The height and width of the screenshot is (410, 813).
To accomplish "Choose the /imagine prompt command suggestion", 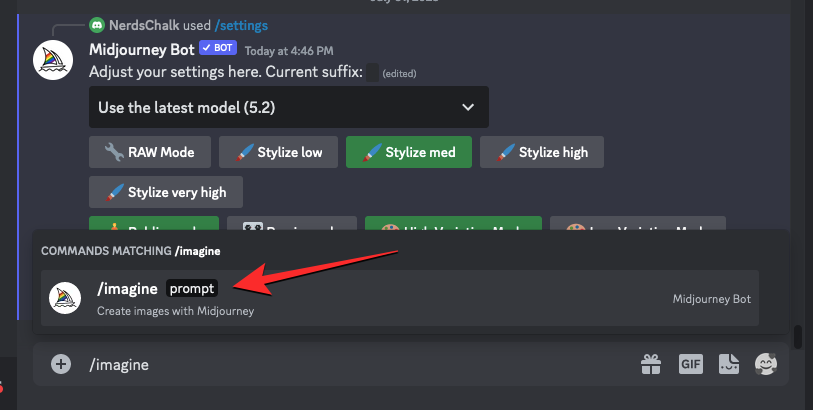I will tap(400, 298).
